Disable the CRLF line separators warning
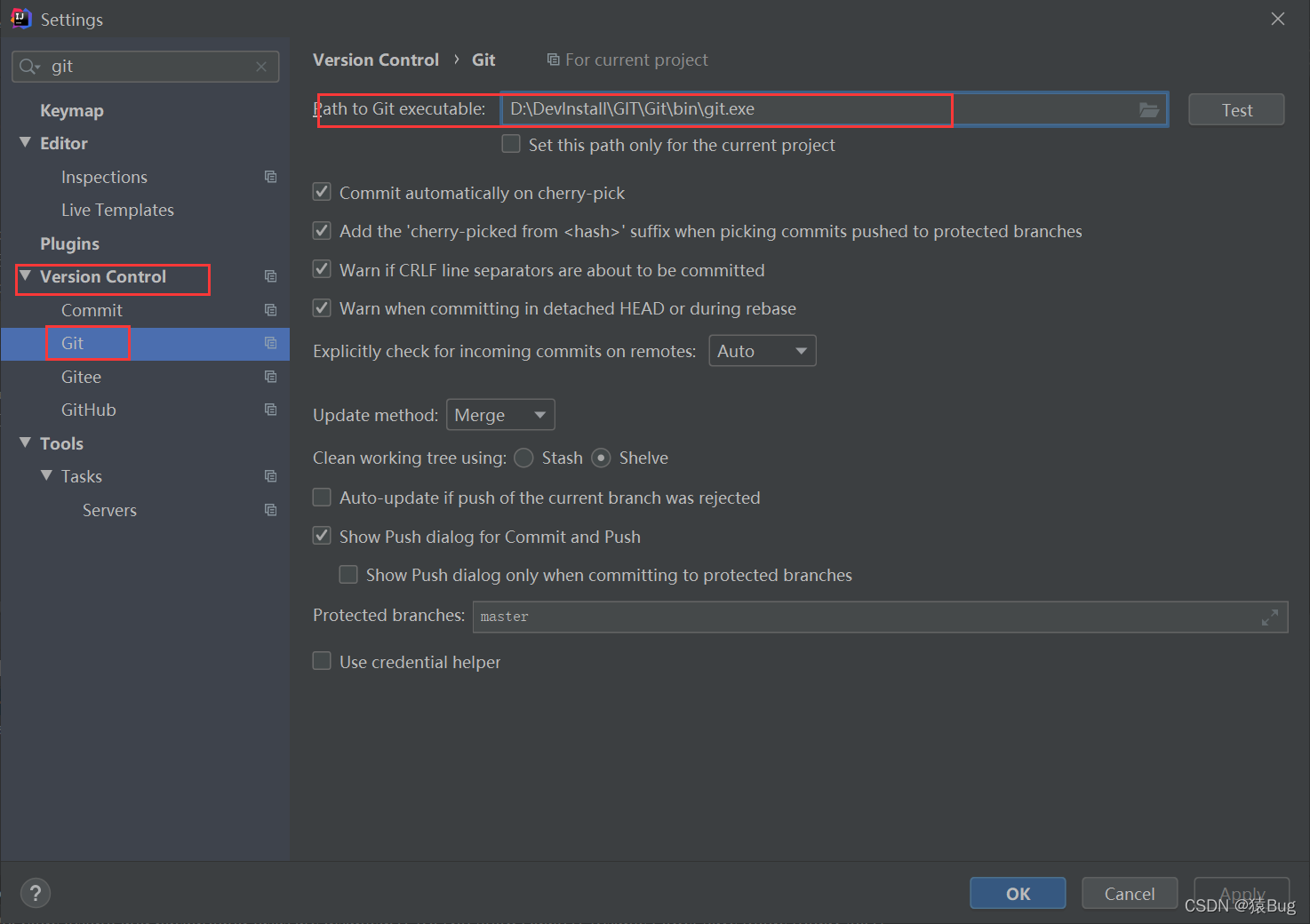The image size is (1310, 924). point(322,269)
